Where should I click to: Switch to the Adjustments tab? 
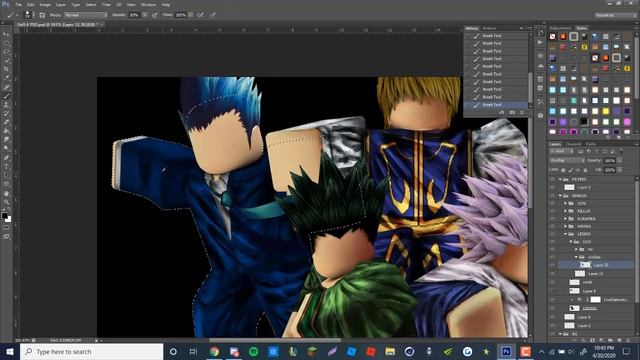560,28
